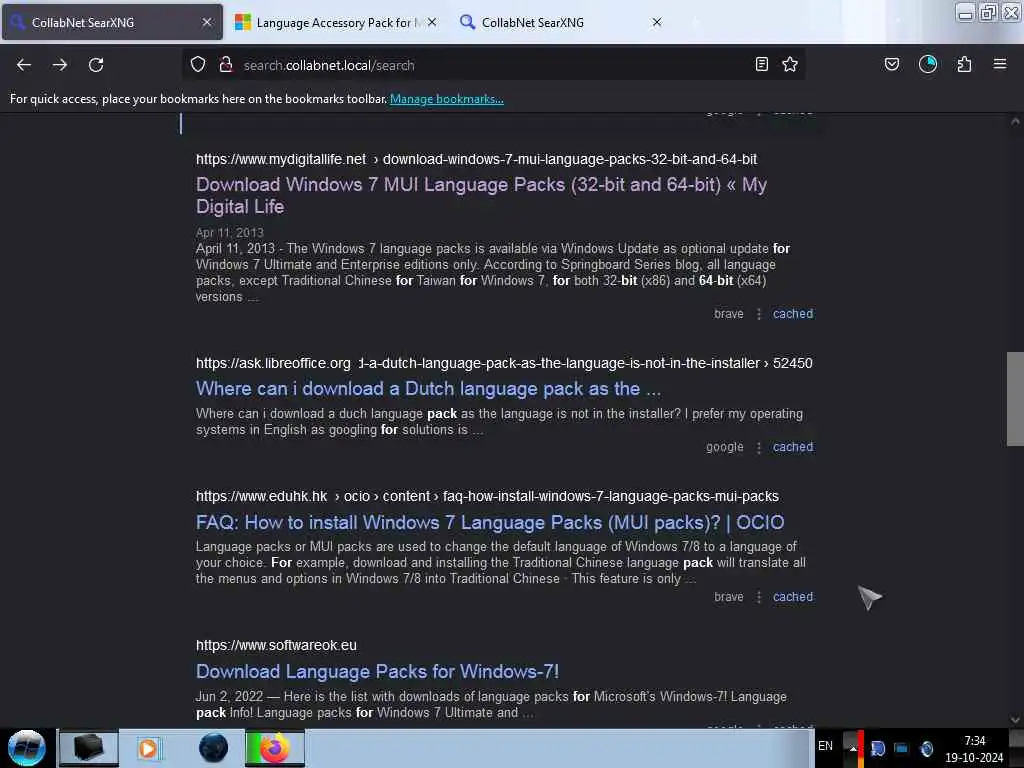Open FAQ How to install Windows 7 Language Packs
1024x768 pixels.
point(490,522)
